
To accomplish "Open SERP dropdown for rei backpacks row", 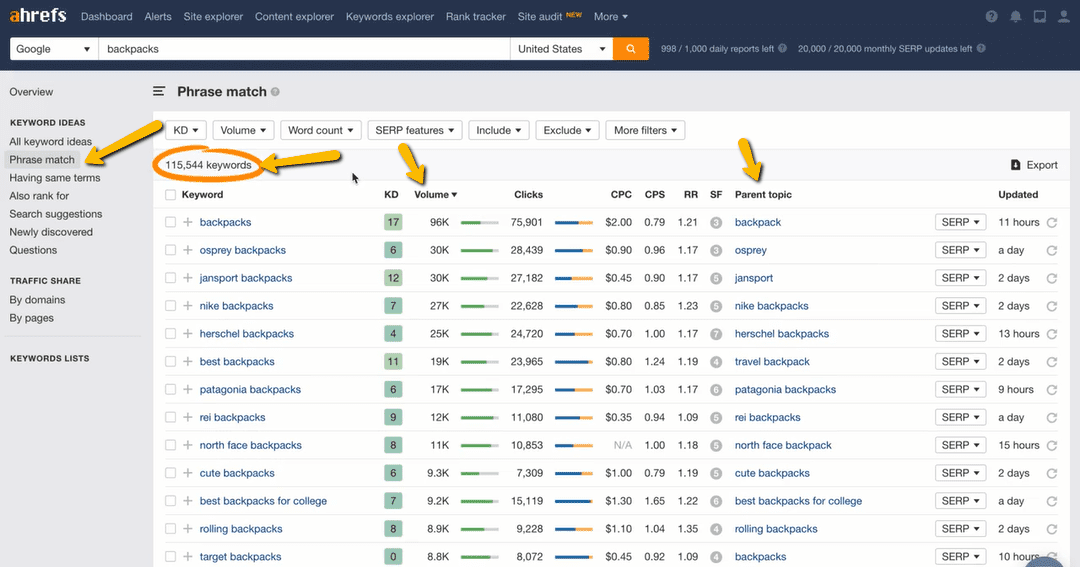I will [961, 417].
